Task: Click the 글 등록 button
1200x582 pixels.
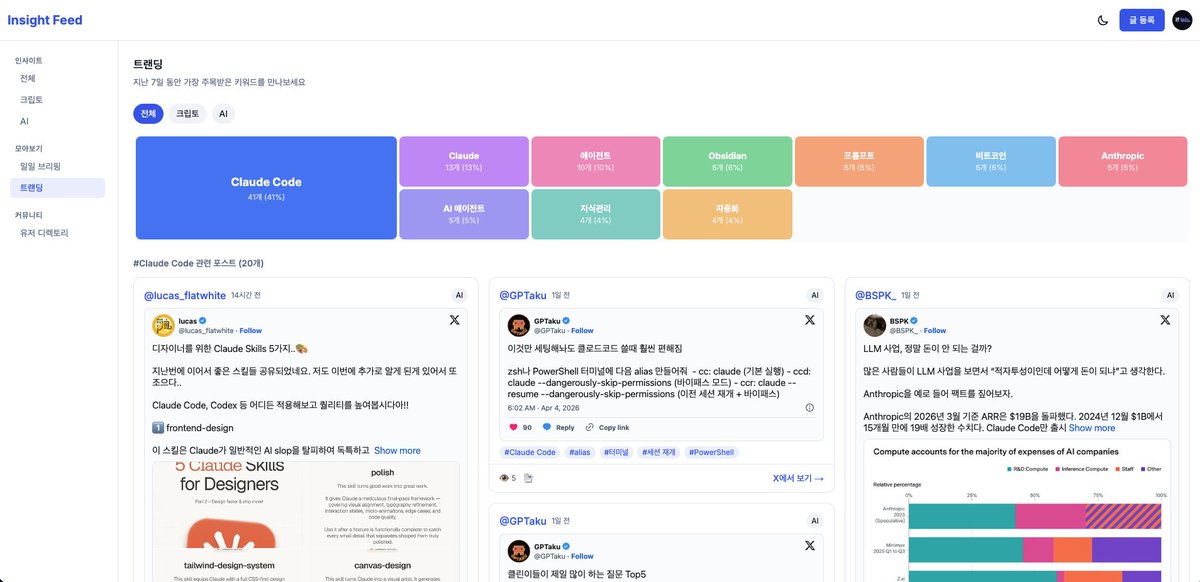Action: click(x=1142, y=20)
